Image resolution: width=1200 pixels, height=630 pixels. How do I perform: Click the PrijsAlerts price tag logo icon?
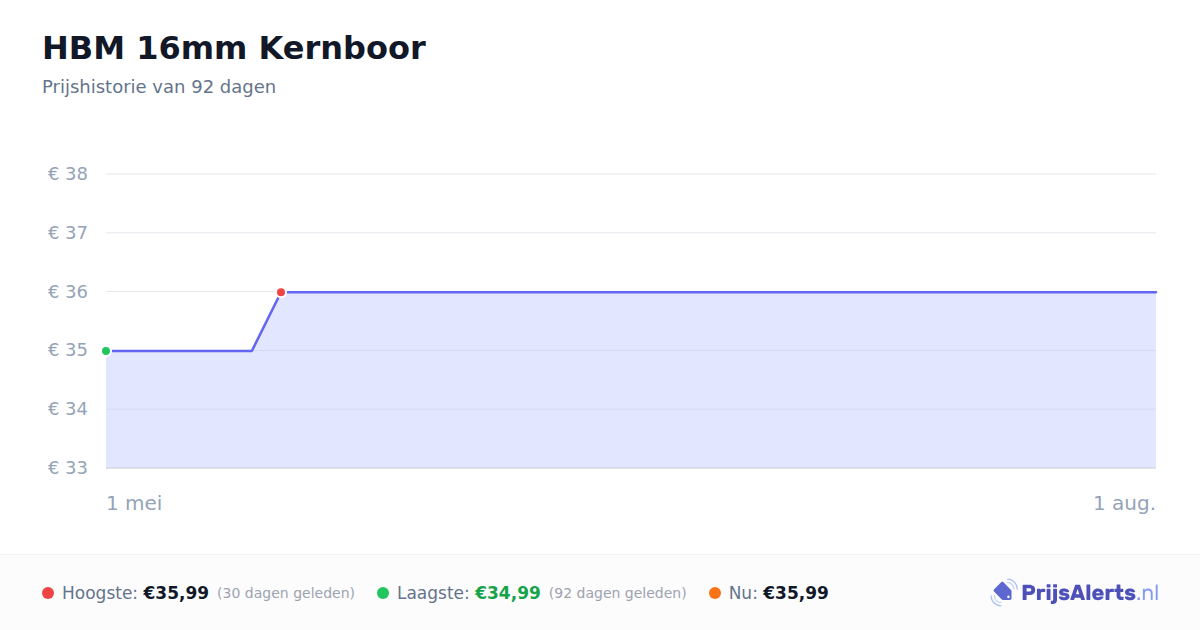point(1003,593)
